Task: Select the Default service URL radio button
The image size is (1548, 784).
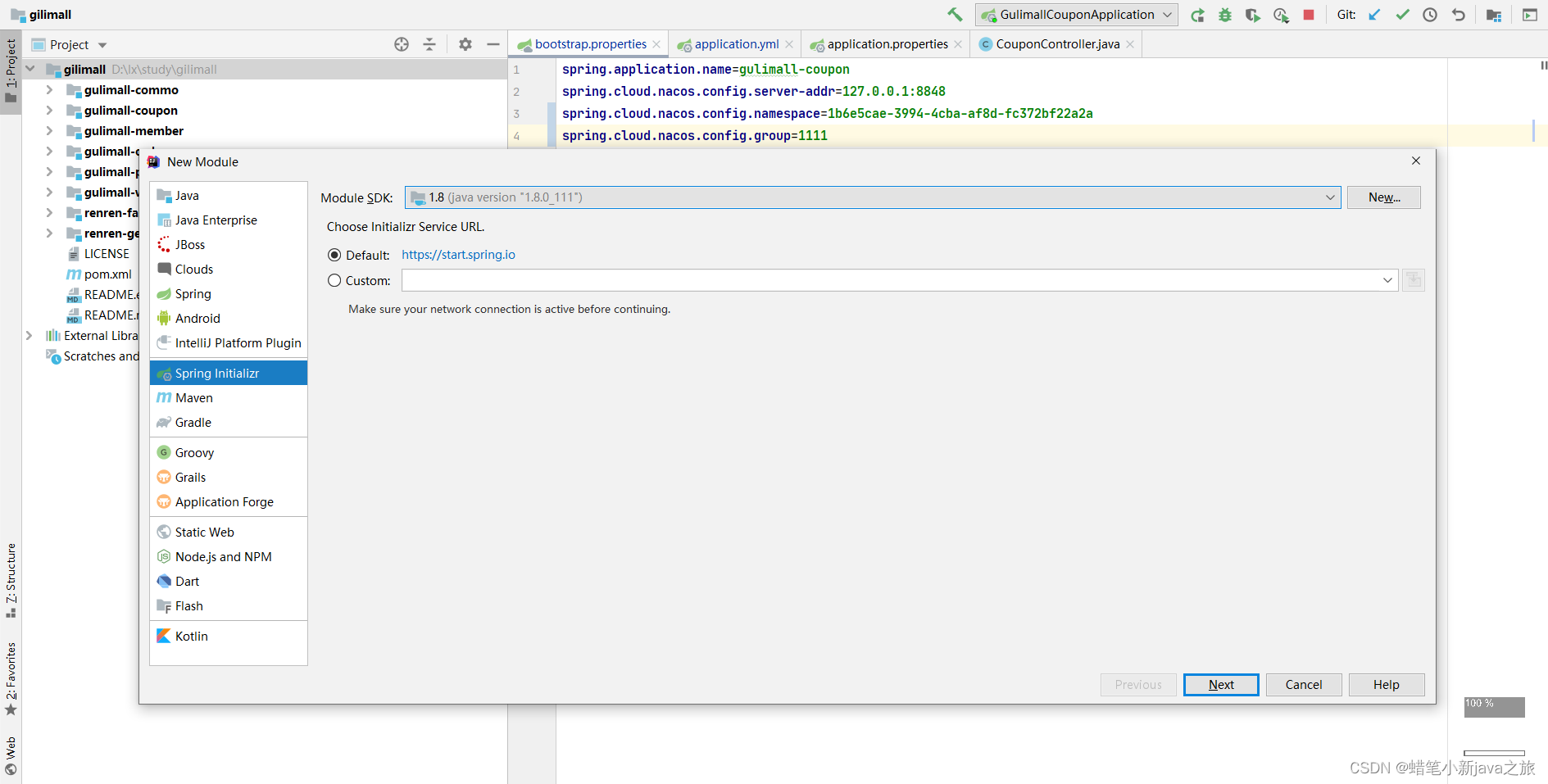Action: pos(334,255)
